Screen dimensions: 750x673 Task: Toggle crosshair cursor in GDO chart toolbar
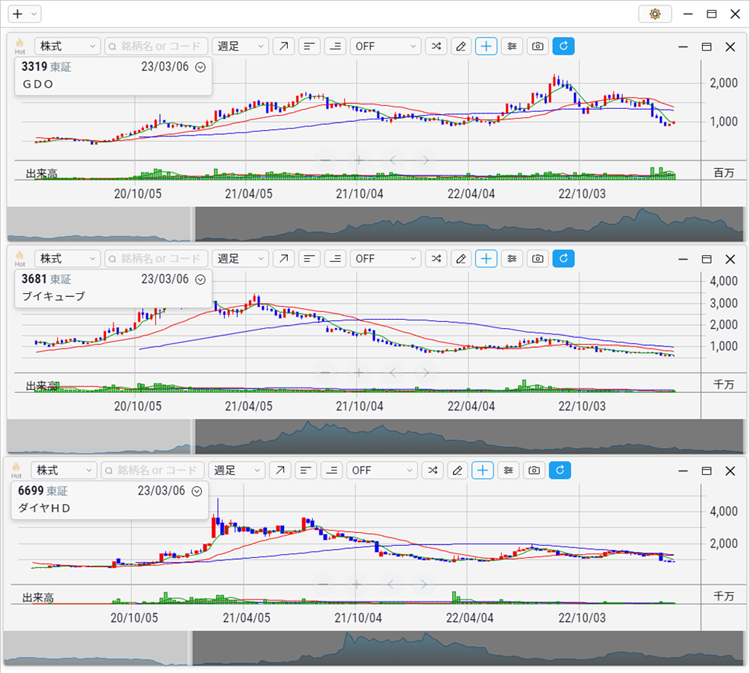click(486, 46)
